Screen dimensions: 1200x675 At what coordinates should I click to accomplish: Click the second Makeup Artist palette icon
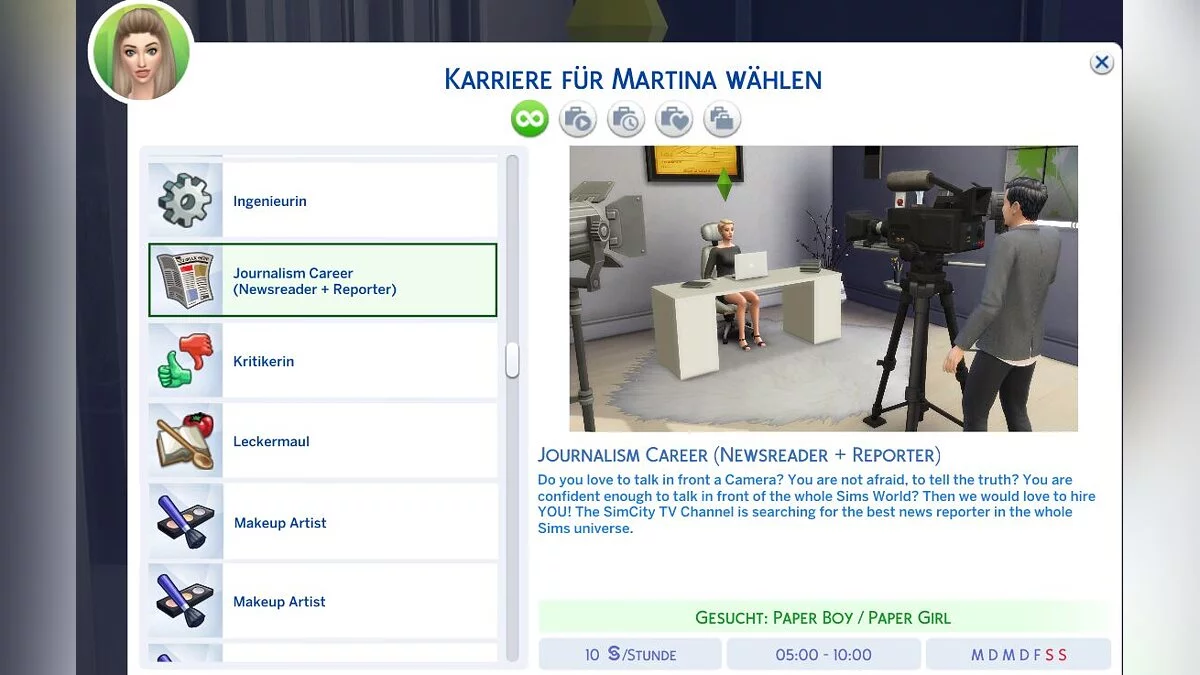[185, 602]
